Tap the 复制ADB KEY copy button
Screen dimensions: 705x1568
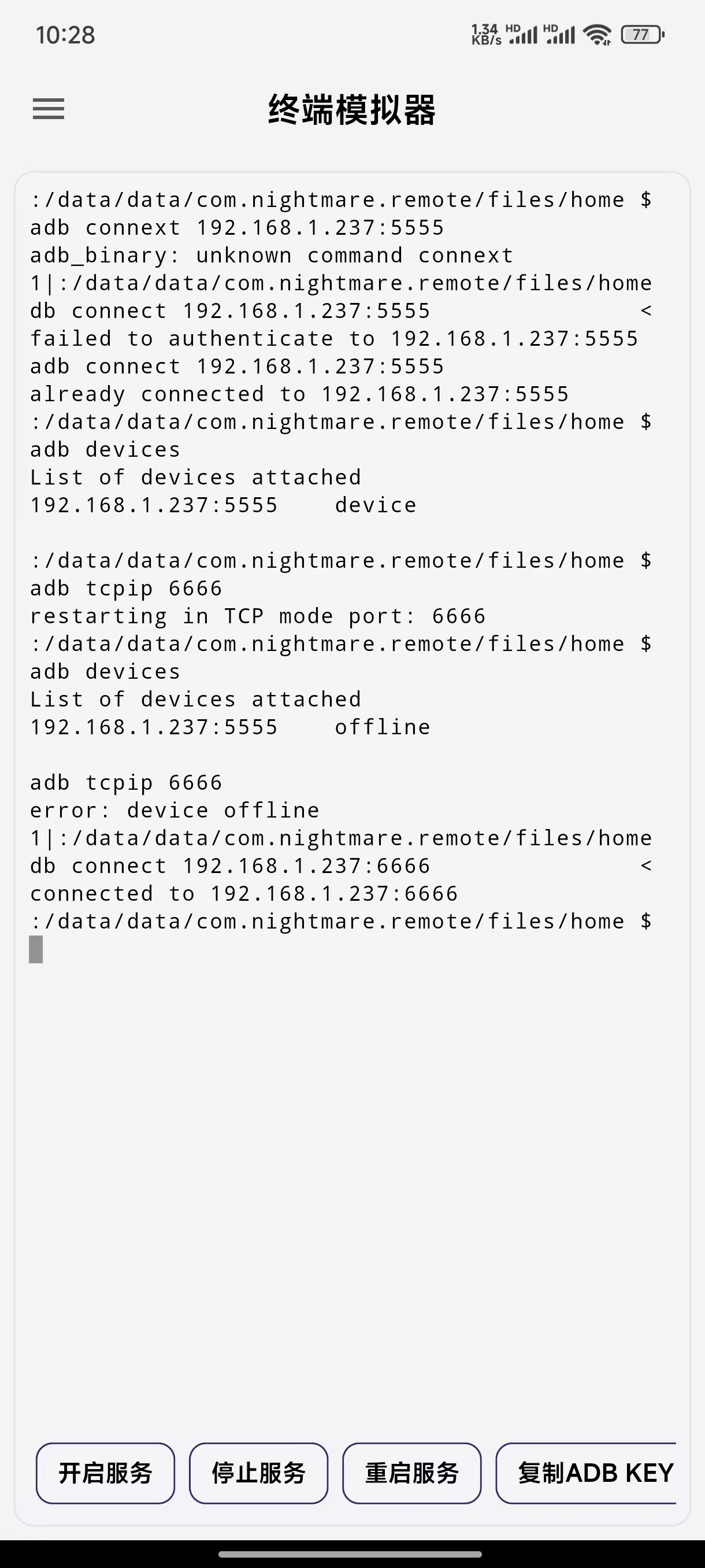tap(593, 1474)
